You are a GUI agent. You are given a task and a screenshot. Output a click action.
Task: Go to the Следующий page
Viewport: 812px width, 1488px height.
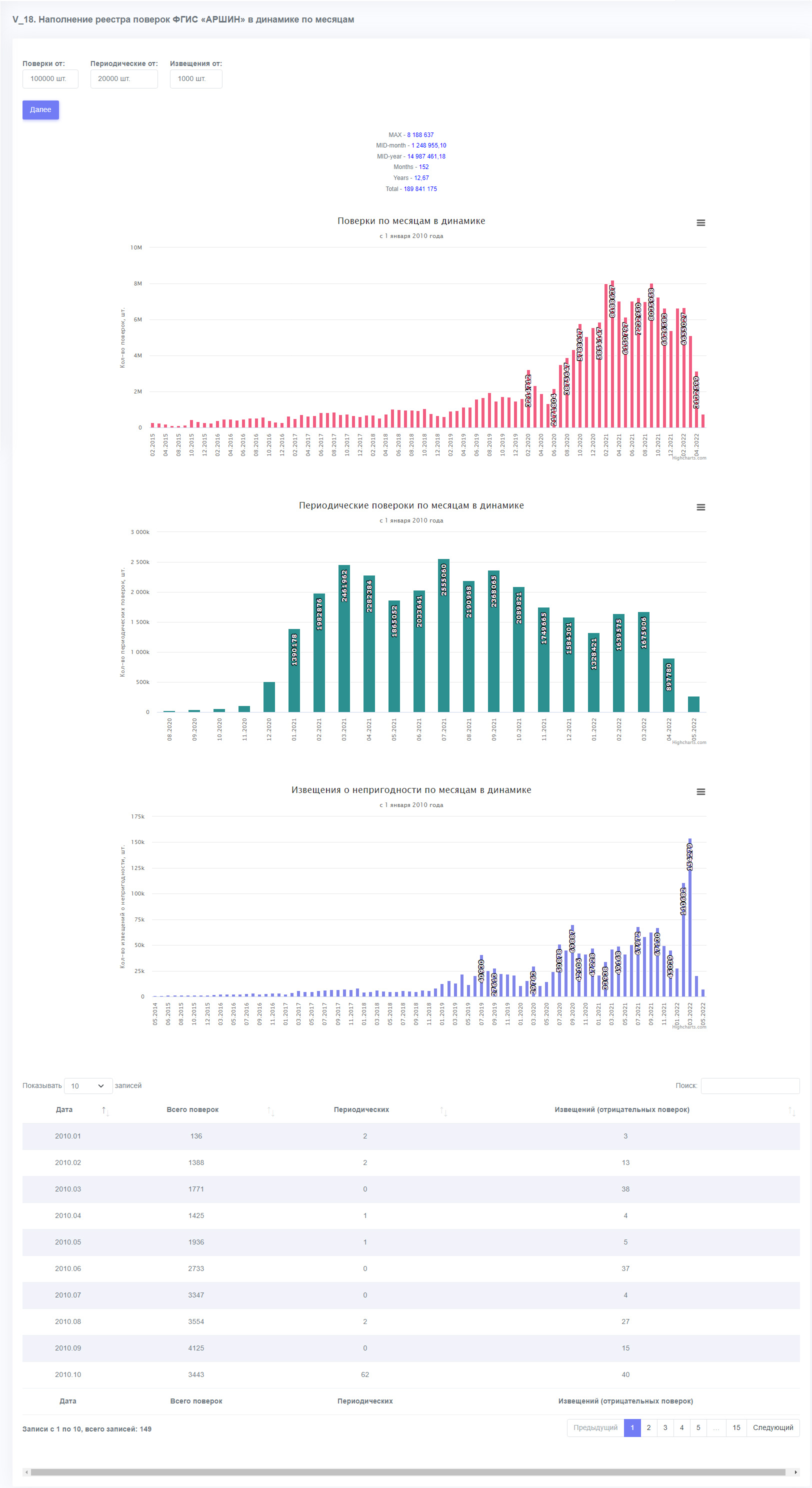[772, 1427]
